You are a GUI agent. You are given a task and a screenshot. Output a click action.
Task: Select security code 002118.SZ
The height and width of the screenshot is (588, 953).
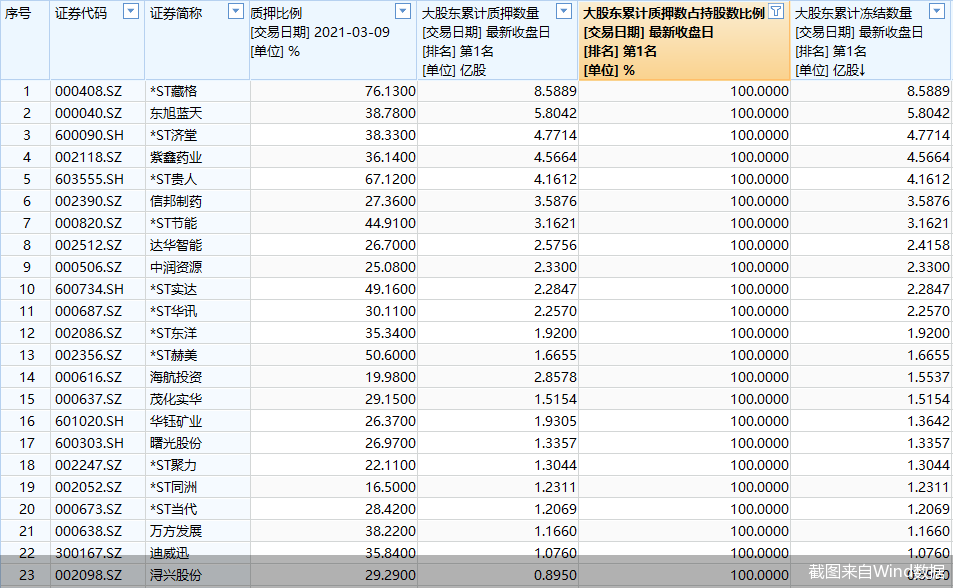coord(89,157)
